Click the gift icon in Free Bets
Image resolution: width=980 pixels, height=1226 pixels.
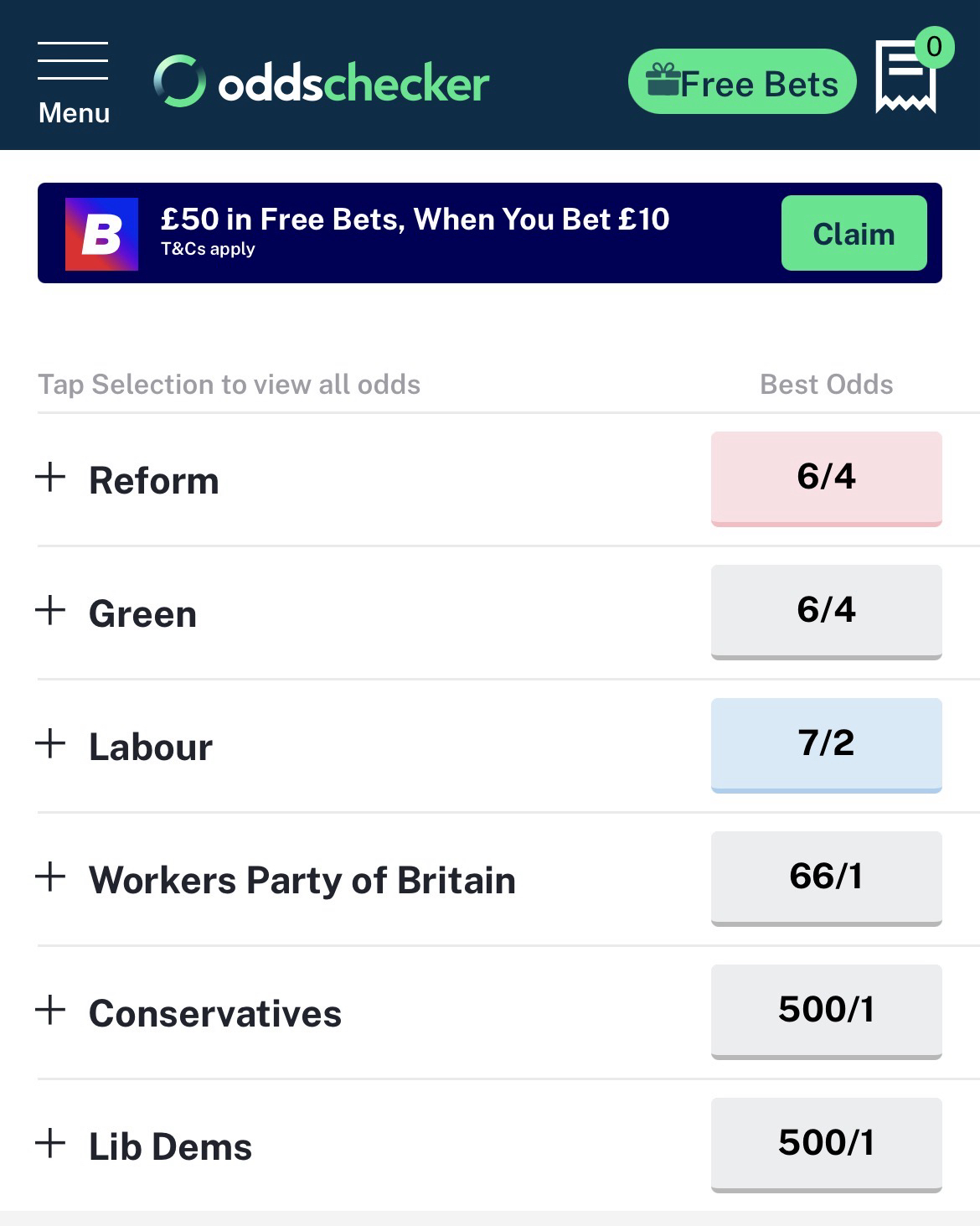[x=663, y=81]
